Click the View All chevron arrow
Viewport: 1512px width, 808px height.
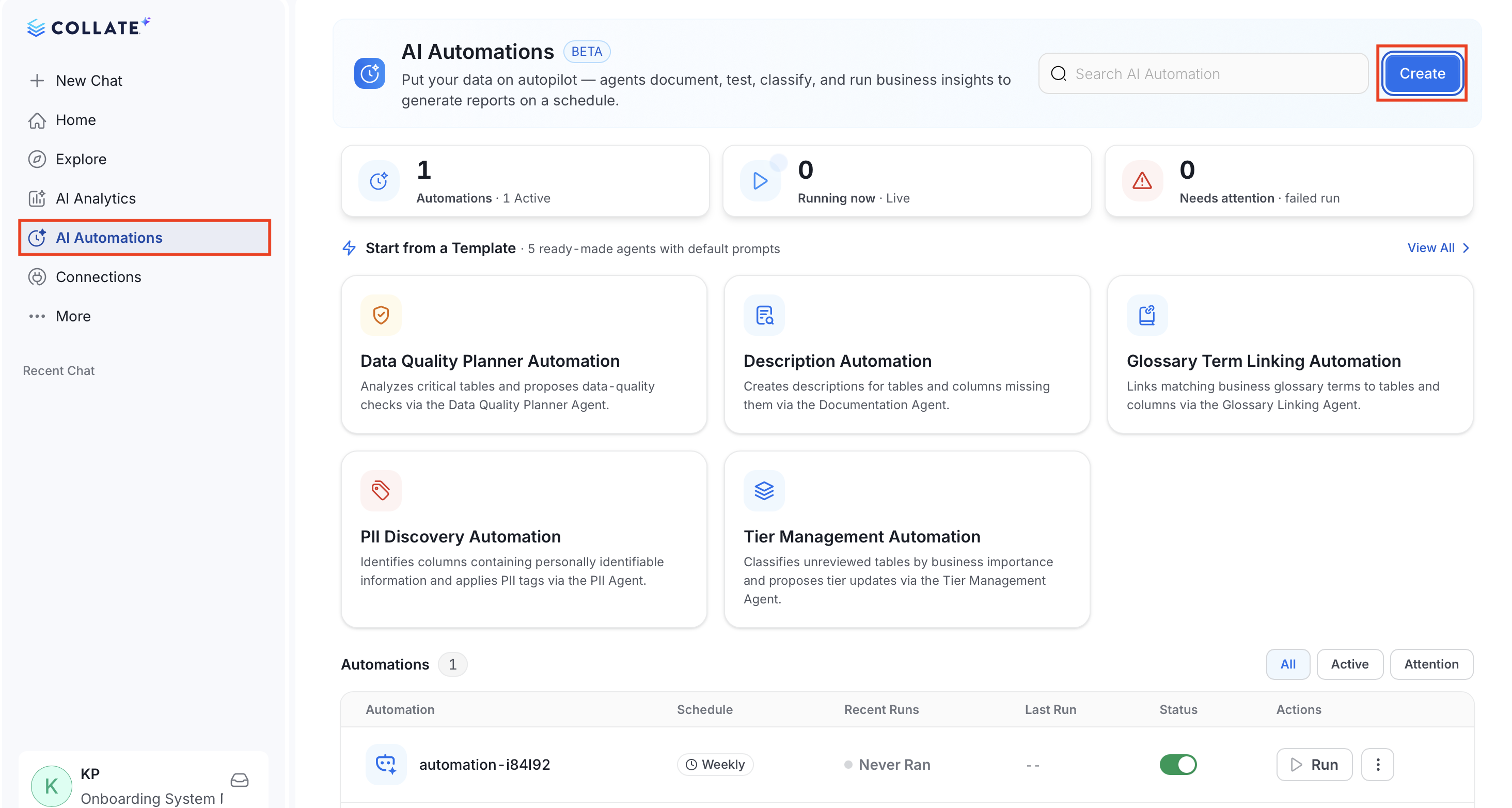click(1466, 248)
